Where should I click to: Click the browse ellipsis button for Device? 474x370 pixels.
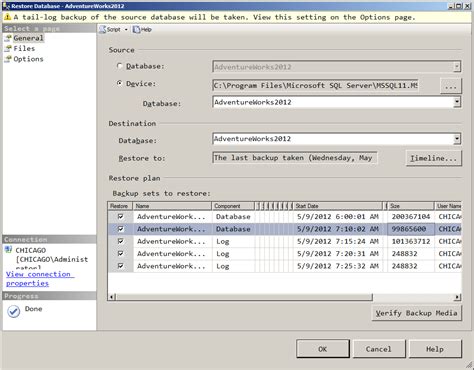451,86
